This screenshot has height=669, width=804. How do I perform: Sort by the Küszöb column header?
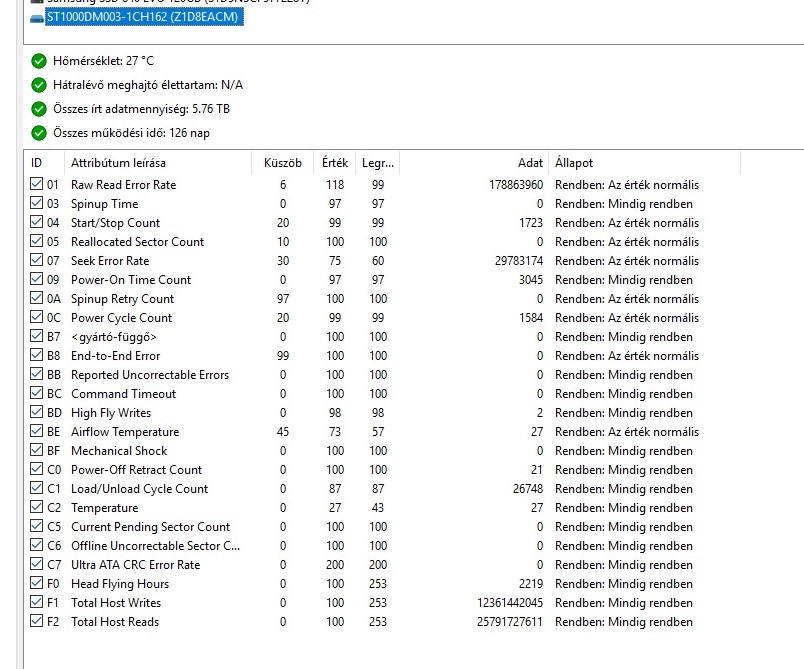pyautogui.click(x=283, y=163)
